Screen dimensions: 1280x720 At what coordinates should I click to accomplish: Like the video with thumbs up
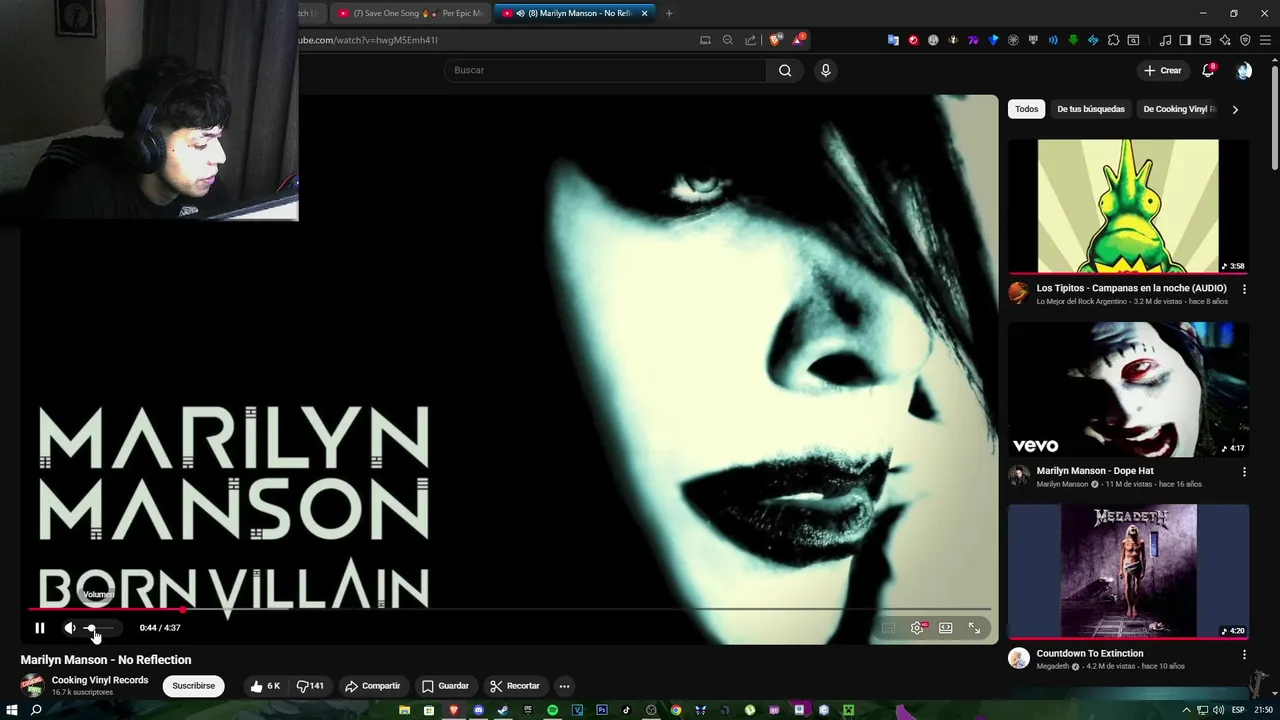265,686
